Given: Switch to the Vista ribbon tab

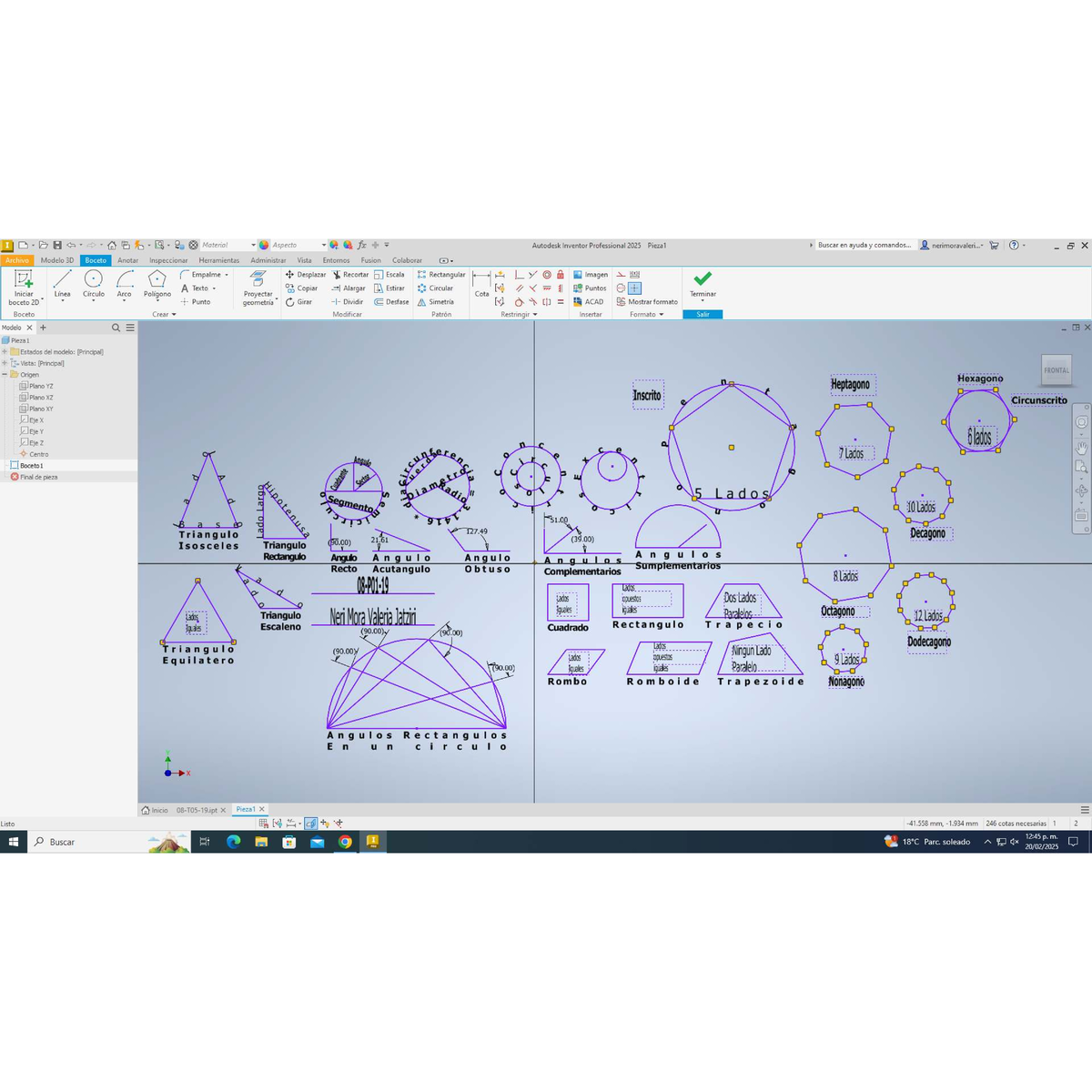Looking at the screenshot, I should [304, 260].
